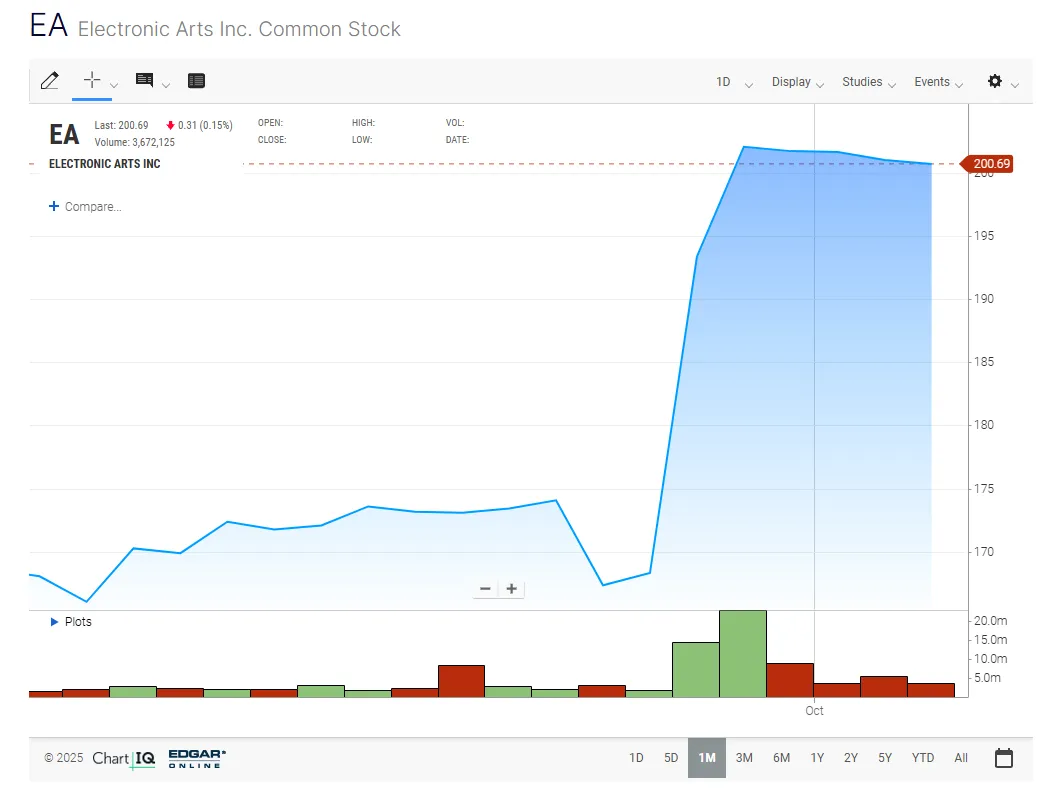The height and width of the screenshot is (792, 1061).
Task: Zoom out with the minus button
Action: 485,589
